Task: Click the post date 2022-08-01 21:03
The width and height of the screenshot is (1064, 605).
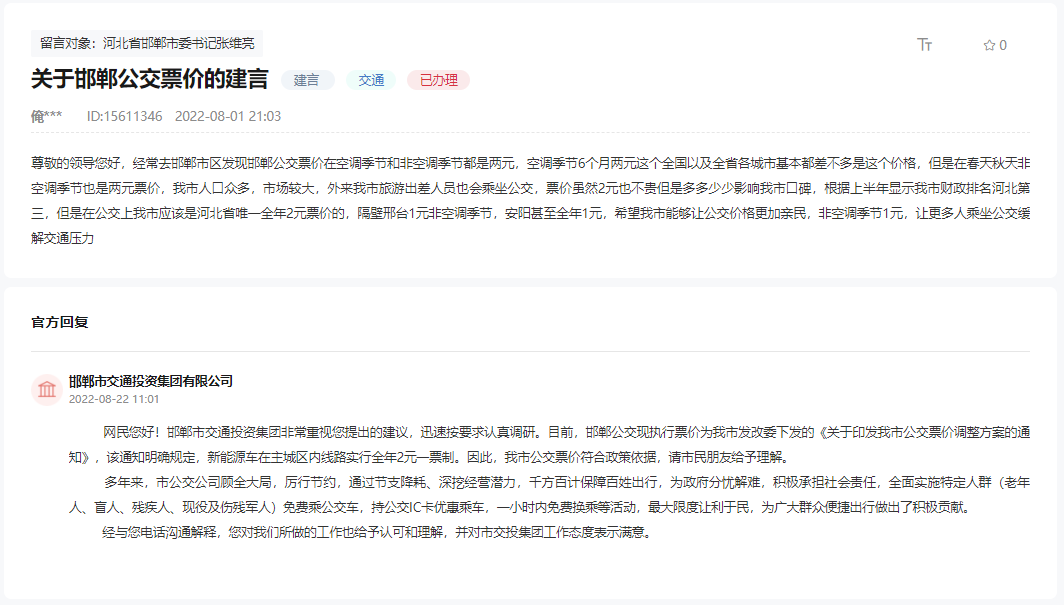Action: point(228,116)
